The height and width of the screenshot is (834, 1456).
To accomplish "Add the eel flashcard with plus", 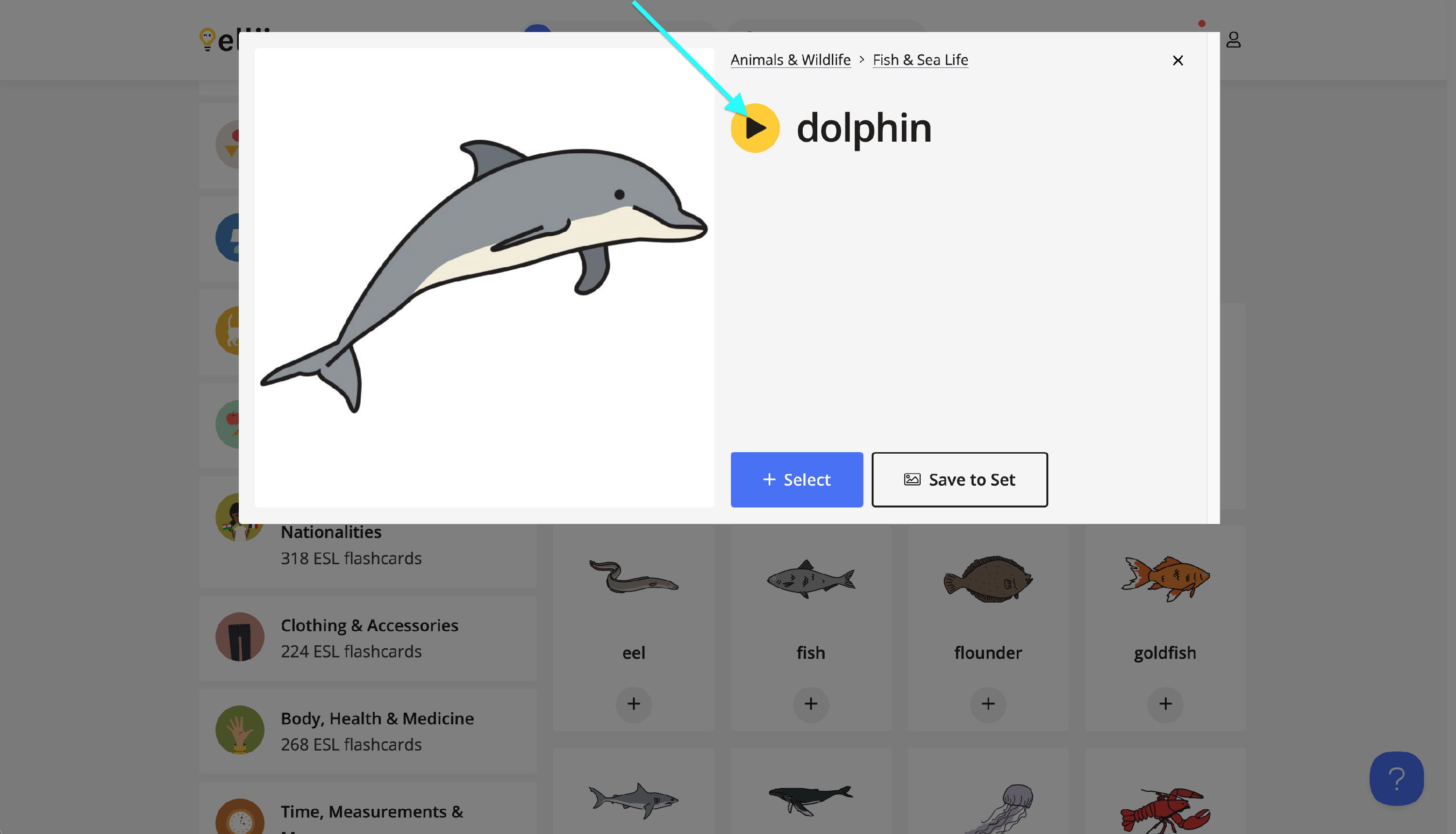I will (633, 703).
